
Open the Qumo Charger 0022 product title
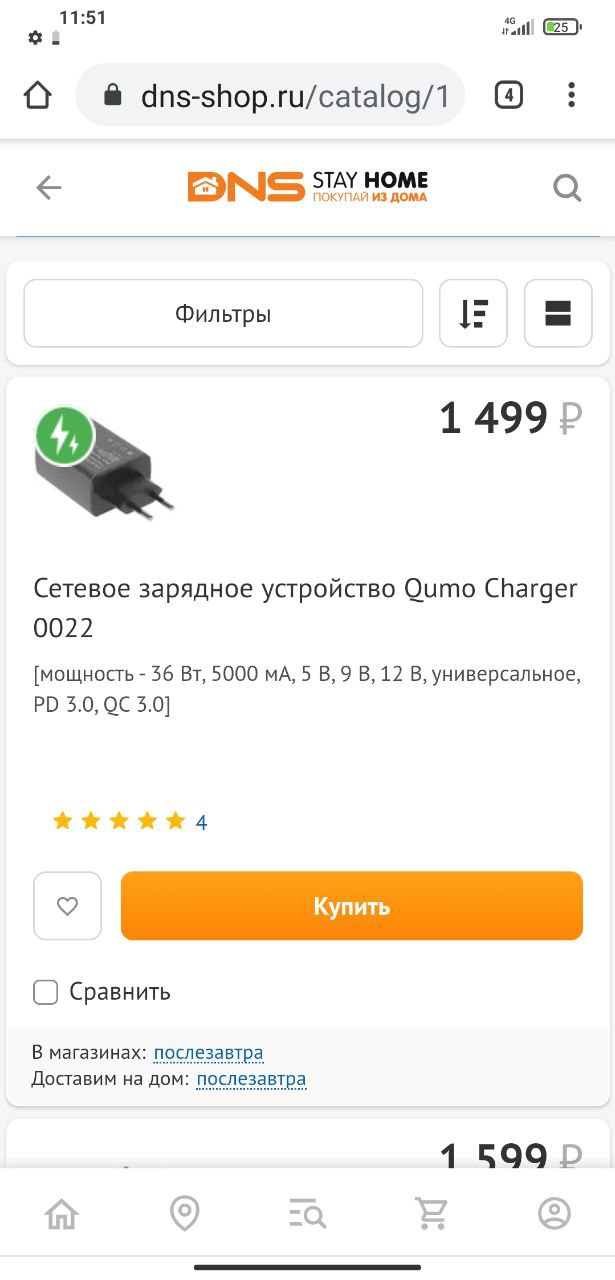pos(306,608)
